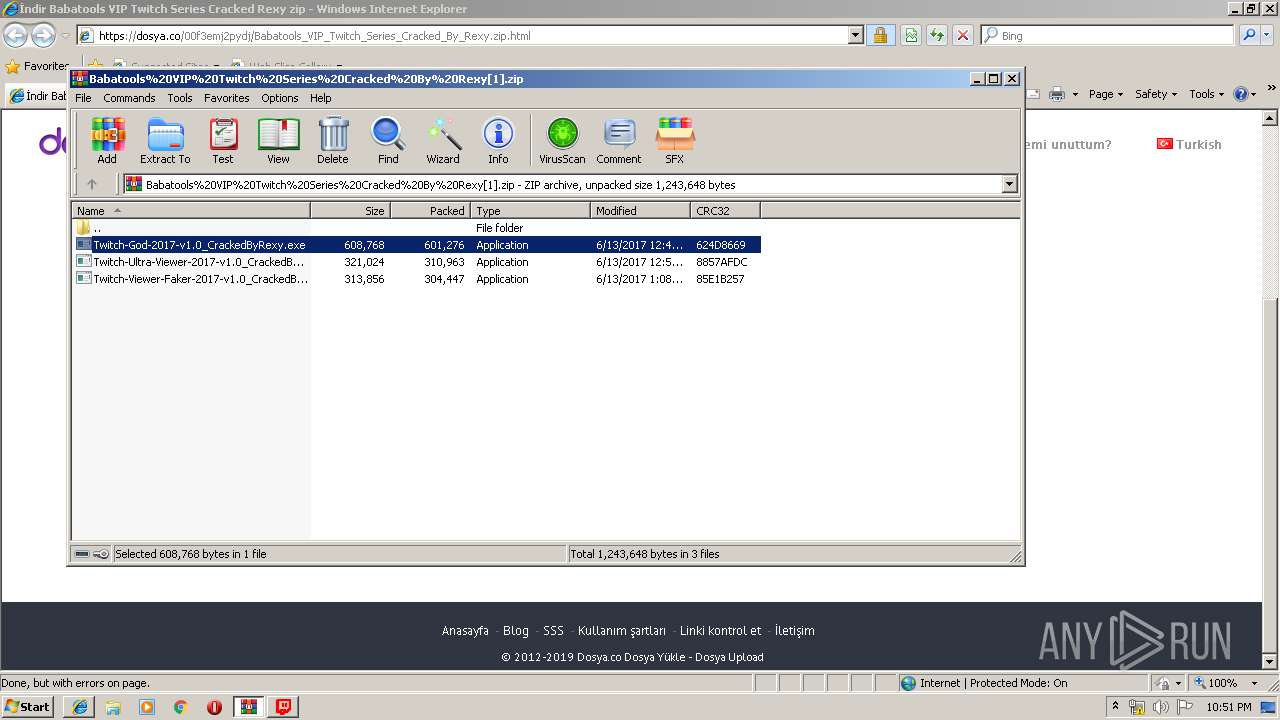
Task: Click the IE Back navigation button
Action: [x=15, y=35]
